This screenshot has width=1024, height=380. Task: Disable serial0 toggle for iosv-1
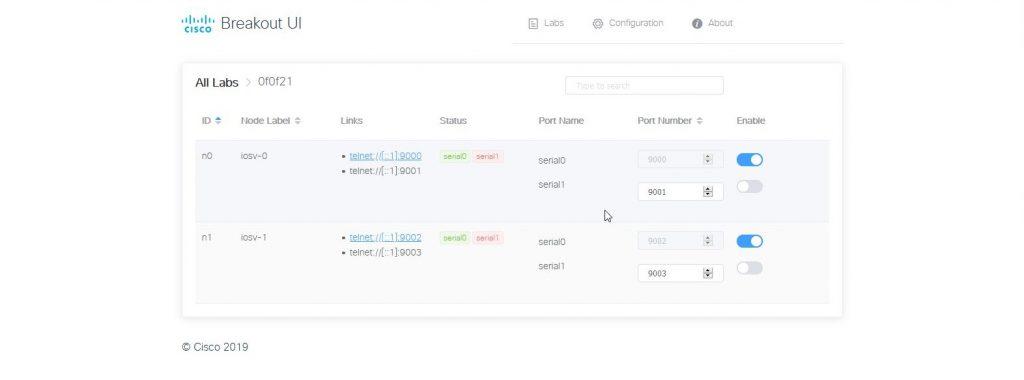750,242
